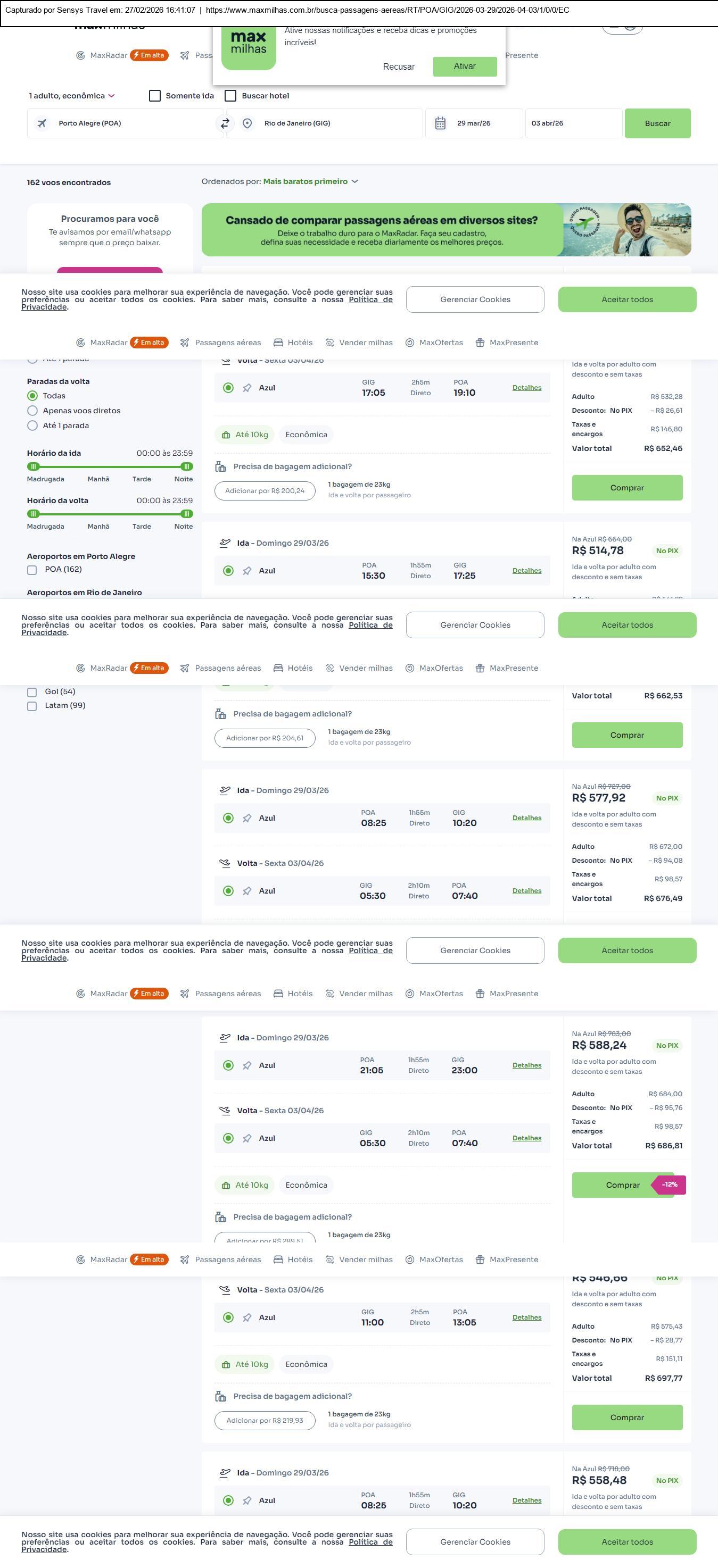
Task: Click the airplane icon in the origin field
Action: click(x=42, y=123)
